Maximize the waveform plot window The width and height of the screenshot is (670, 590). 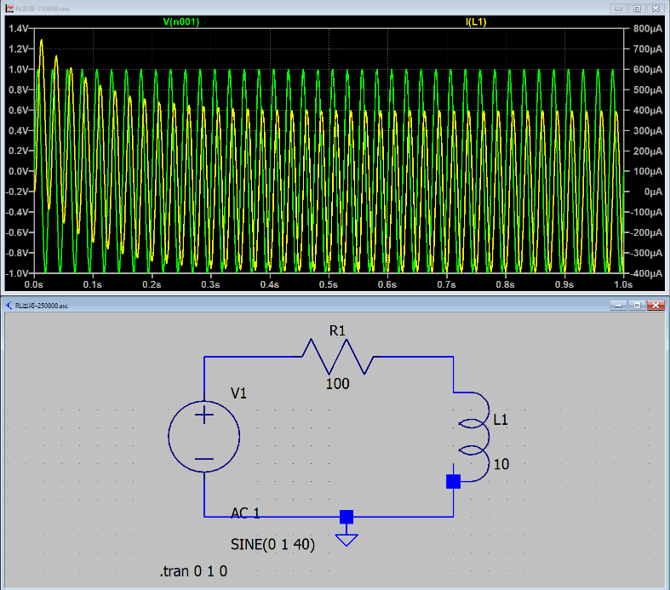[x=636, y=7]
